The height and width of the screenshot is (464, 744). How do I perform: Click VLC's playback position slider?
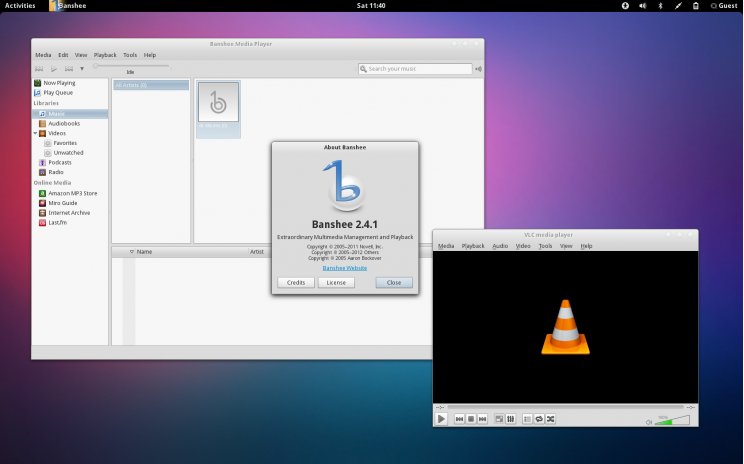tap(565, 407)
